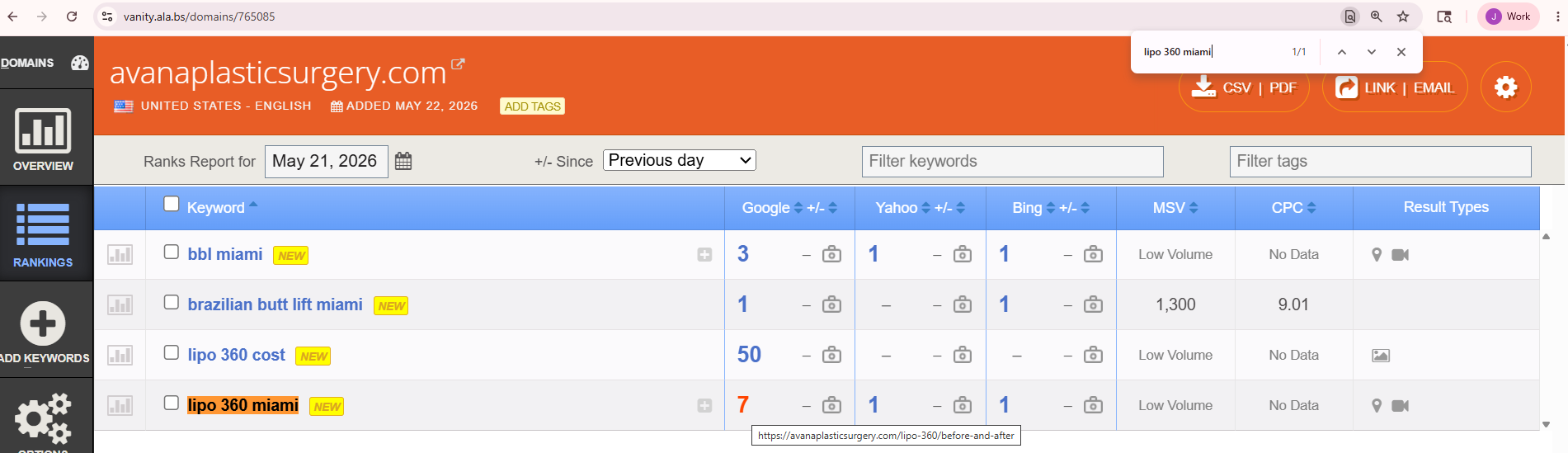View Bing snapshot for lipo 360 miami
1568x453 pixels.
click(x=1093, y=405)
